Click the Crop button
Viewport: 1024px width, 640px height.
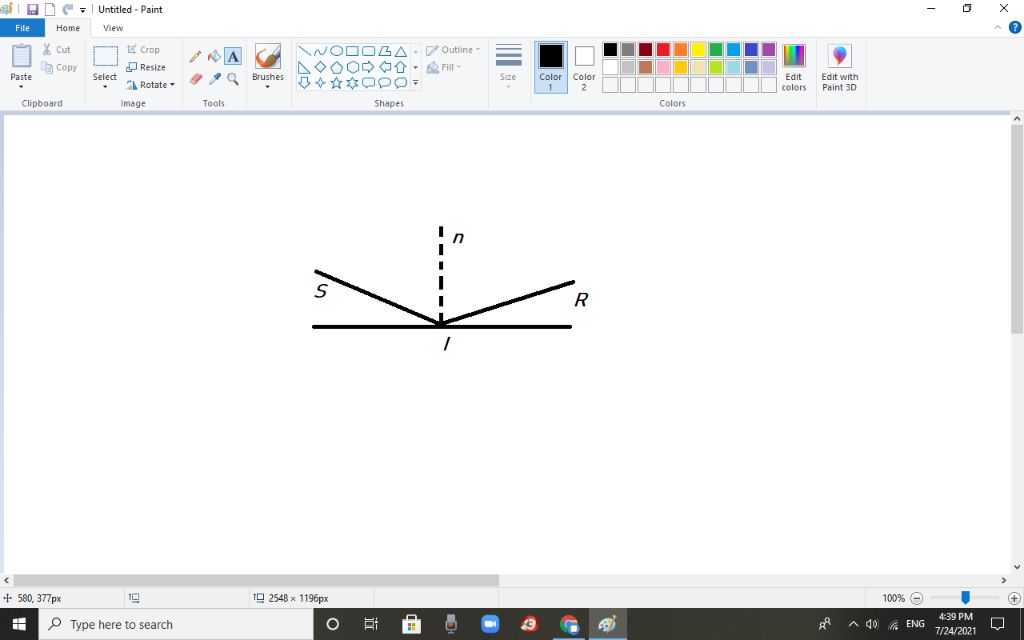(x=143, y=50)
